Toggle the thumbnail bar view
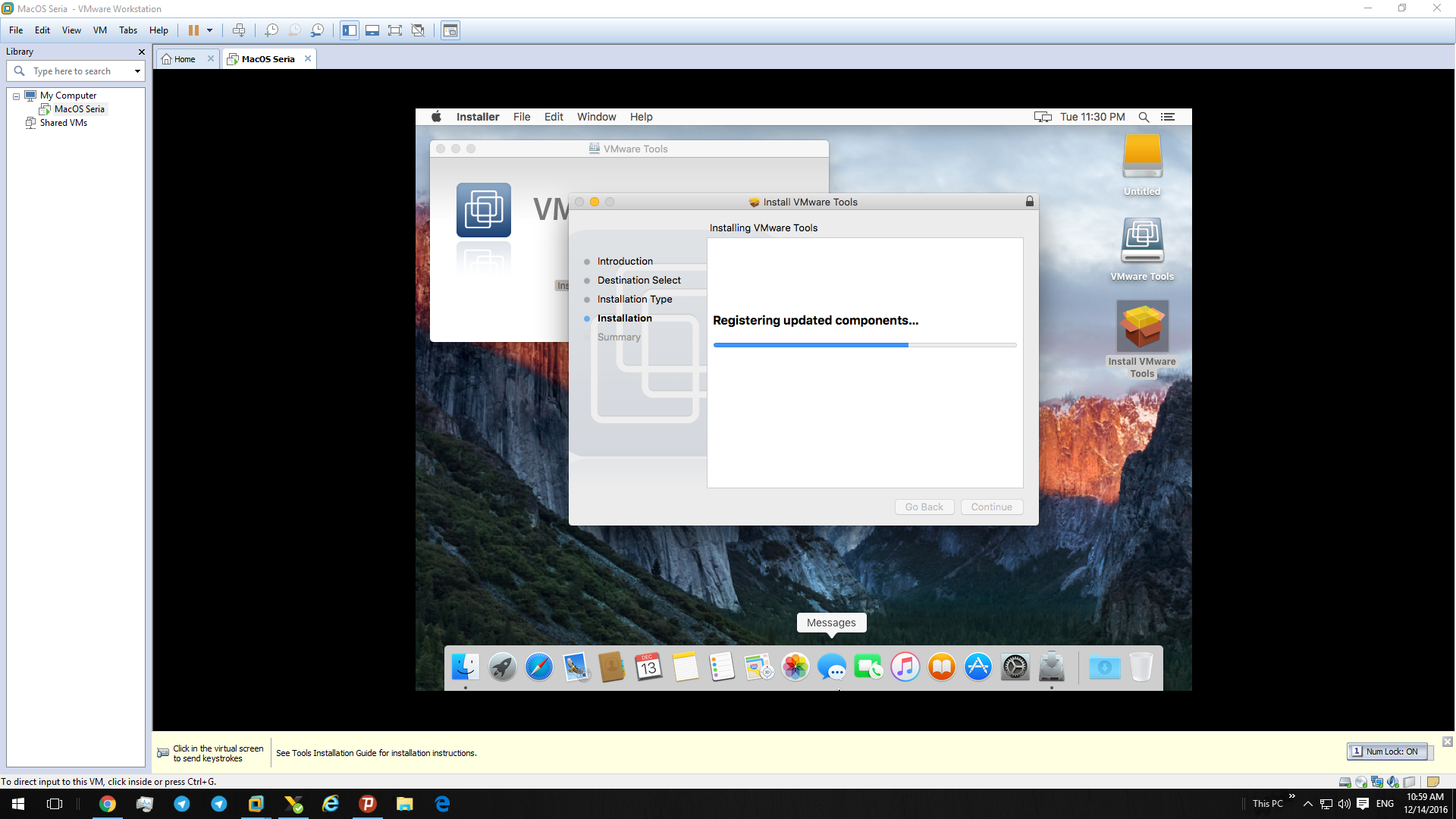Image resolution: width=1456 pixels, height=819 pixels. (x=372, y=30)
